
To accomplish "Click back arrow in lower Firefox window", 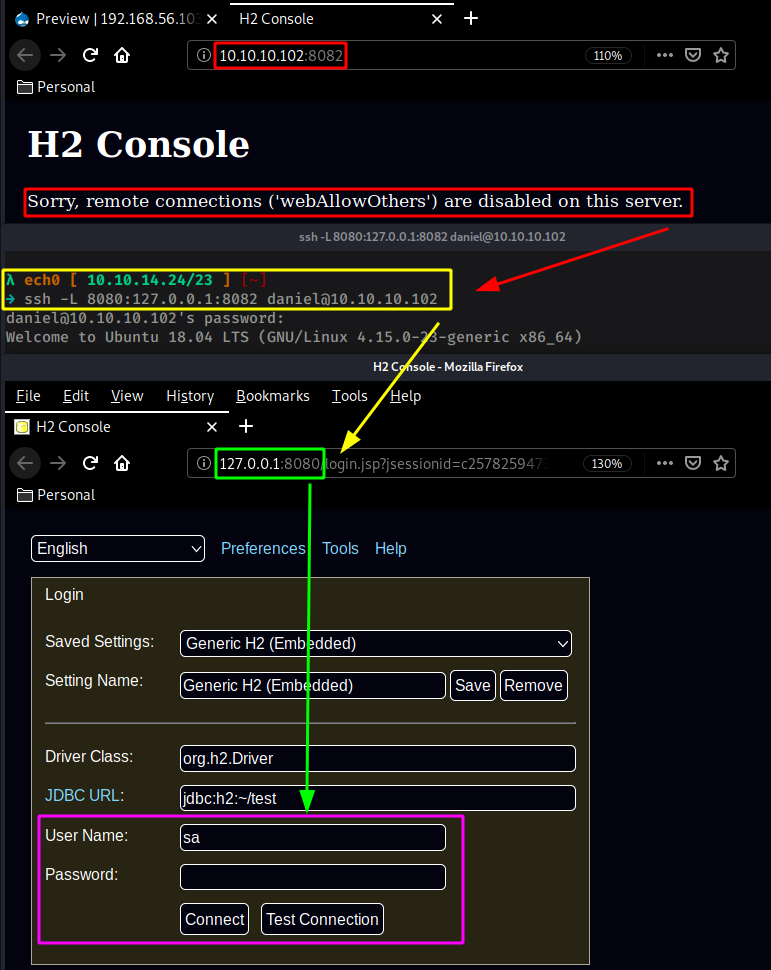I will pyautogui.click(x=25, y=463).
